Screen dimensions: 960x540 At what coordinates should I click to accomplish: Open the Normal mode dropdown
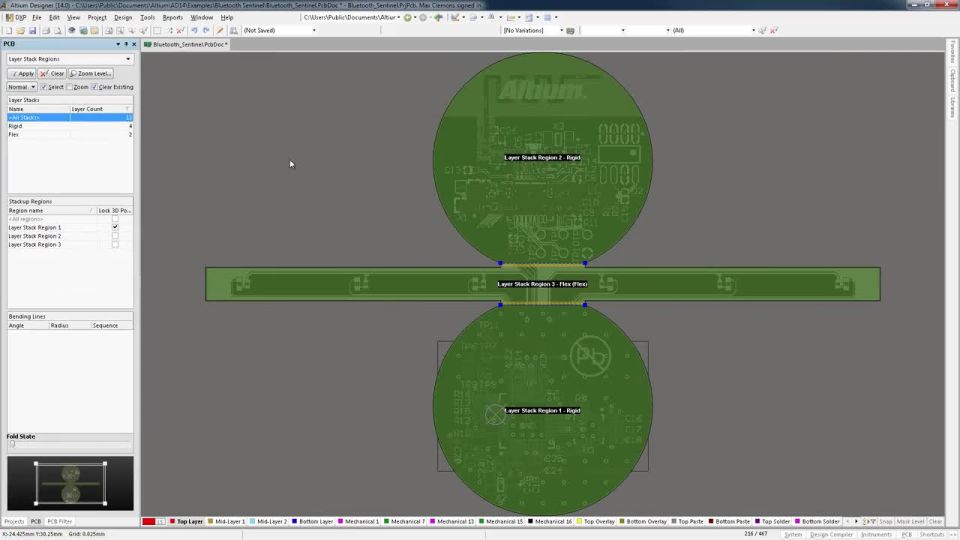point(32,87)
